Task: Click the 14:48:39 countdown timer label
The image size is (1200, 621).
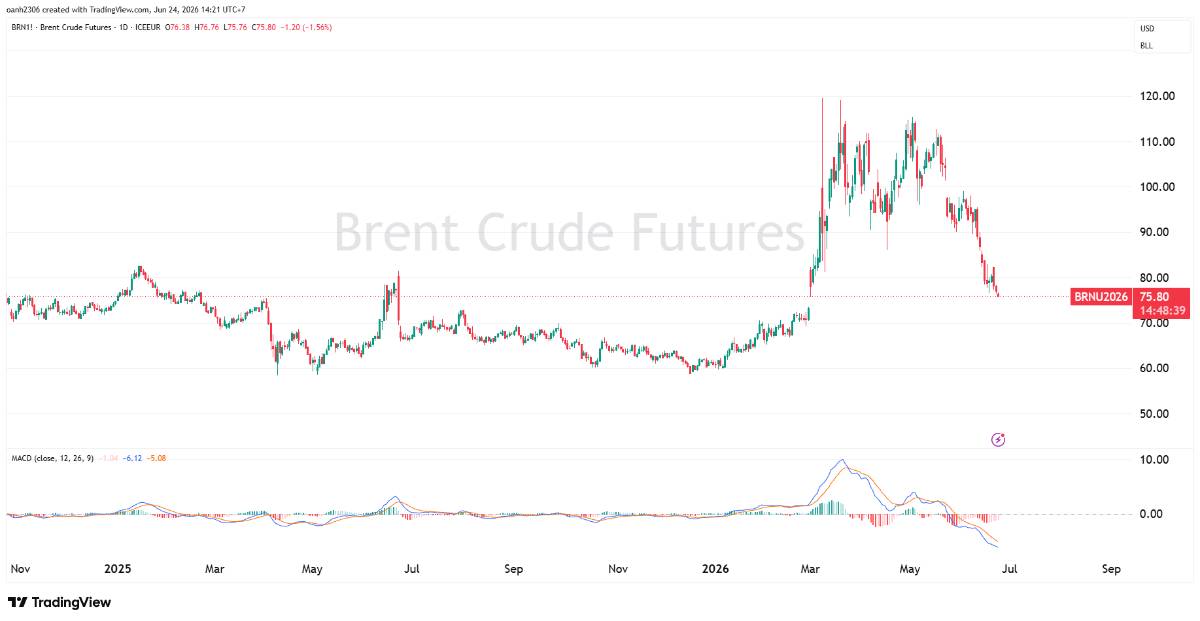Action: tap(1161, 311)
